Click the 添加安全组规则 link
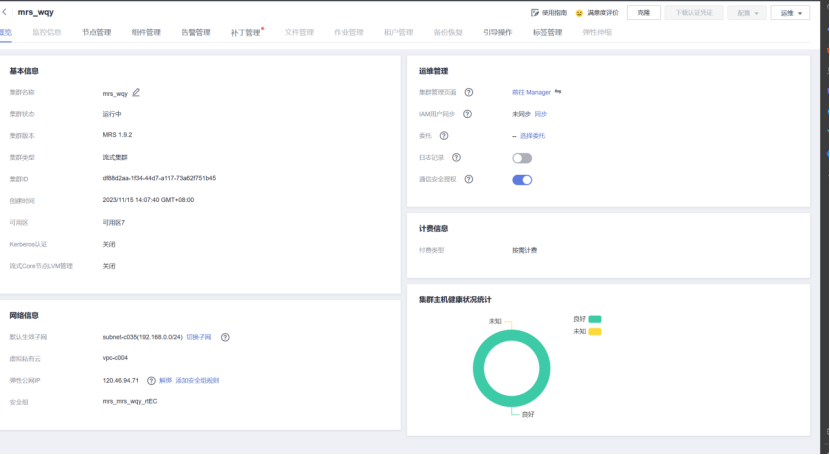 (197, 380)
